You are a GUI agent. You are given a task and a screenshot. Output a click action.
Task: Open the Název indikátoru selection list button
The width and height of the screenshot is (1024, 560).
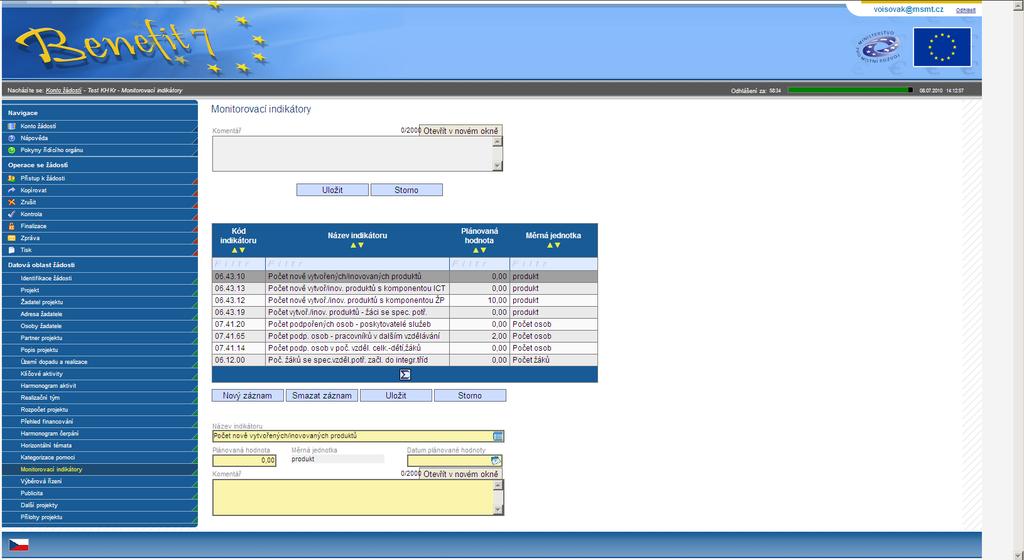click(498, 436)
